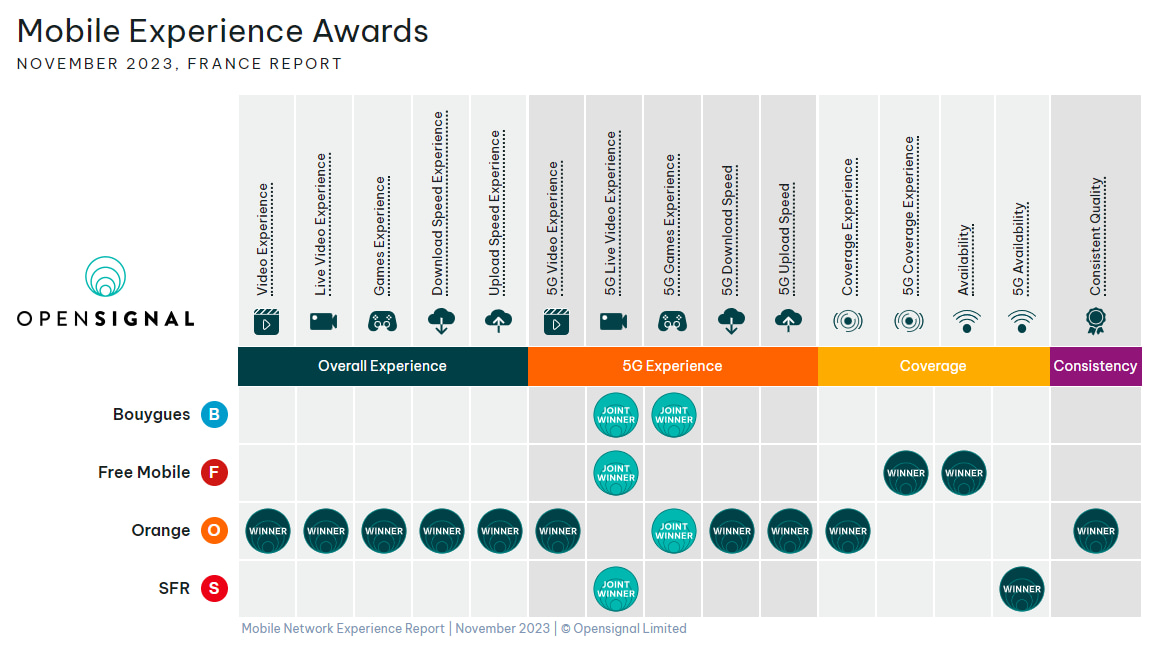Click Free Mobile's Availability winner badge

pyautogui.click(x=964, y=473)
